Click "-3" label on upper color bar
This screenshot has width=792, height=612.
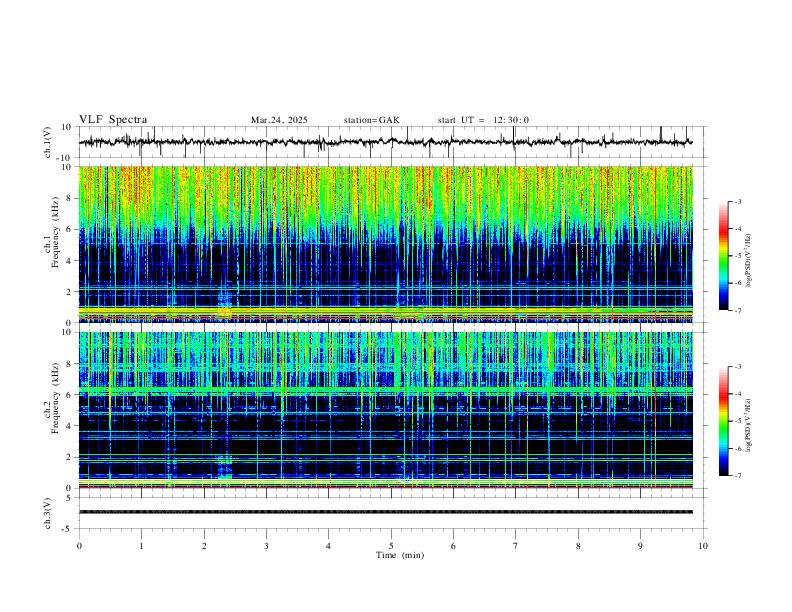[x=738, y=201]
